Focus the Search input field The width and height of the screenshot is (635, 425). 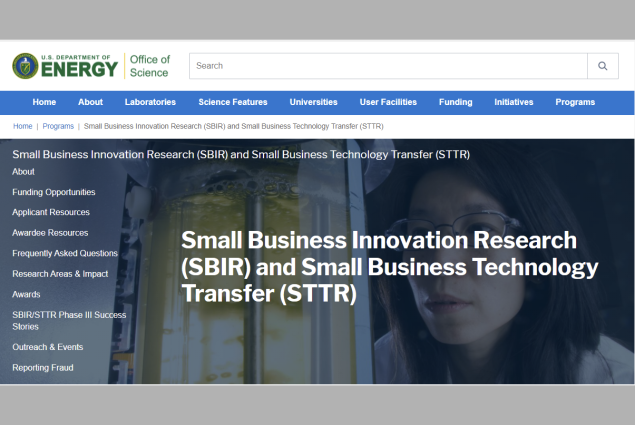pos(388,66)
